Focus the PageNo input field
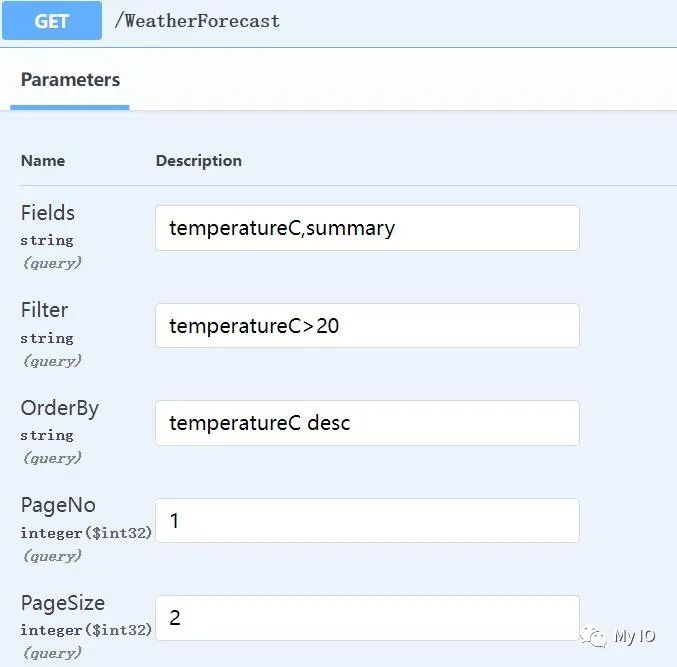Screen dimensions: 677x667 click(x=367, y=520)
